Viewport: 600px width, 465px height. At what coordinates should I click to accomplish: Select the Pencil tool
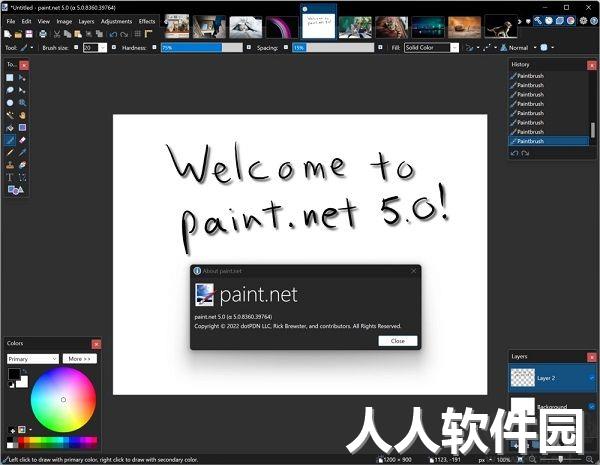(x=10, y=153)
